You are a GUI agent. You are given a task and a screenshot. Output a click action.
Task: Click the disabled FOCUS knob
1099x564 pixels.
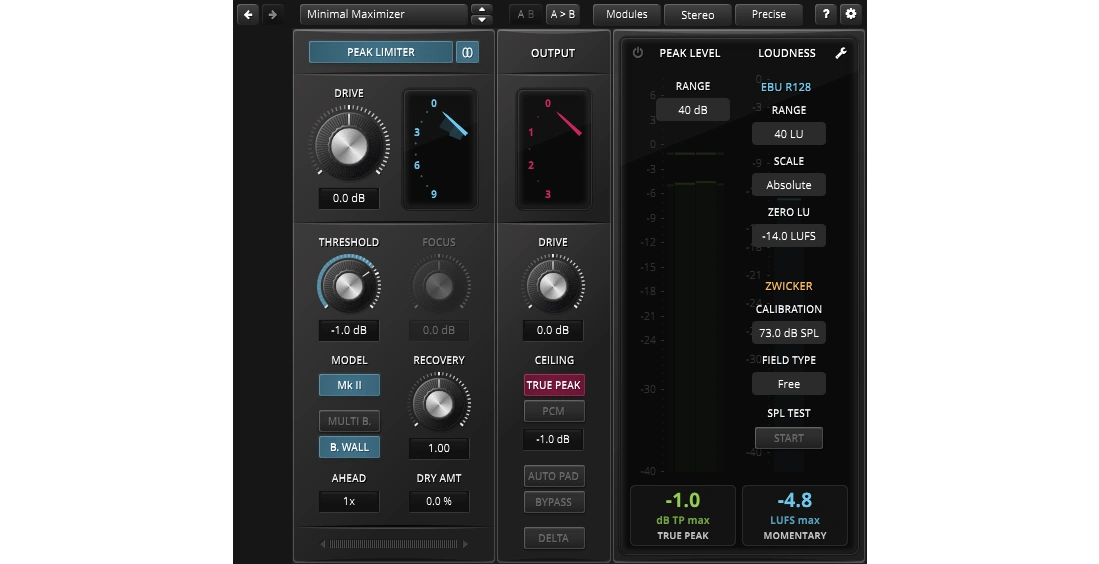(439, 285)
